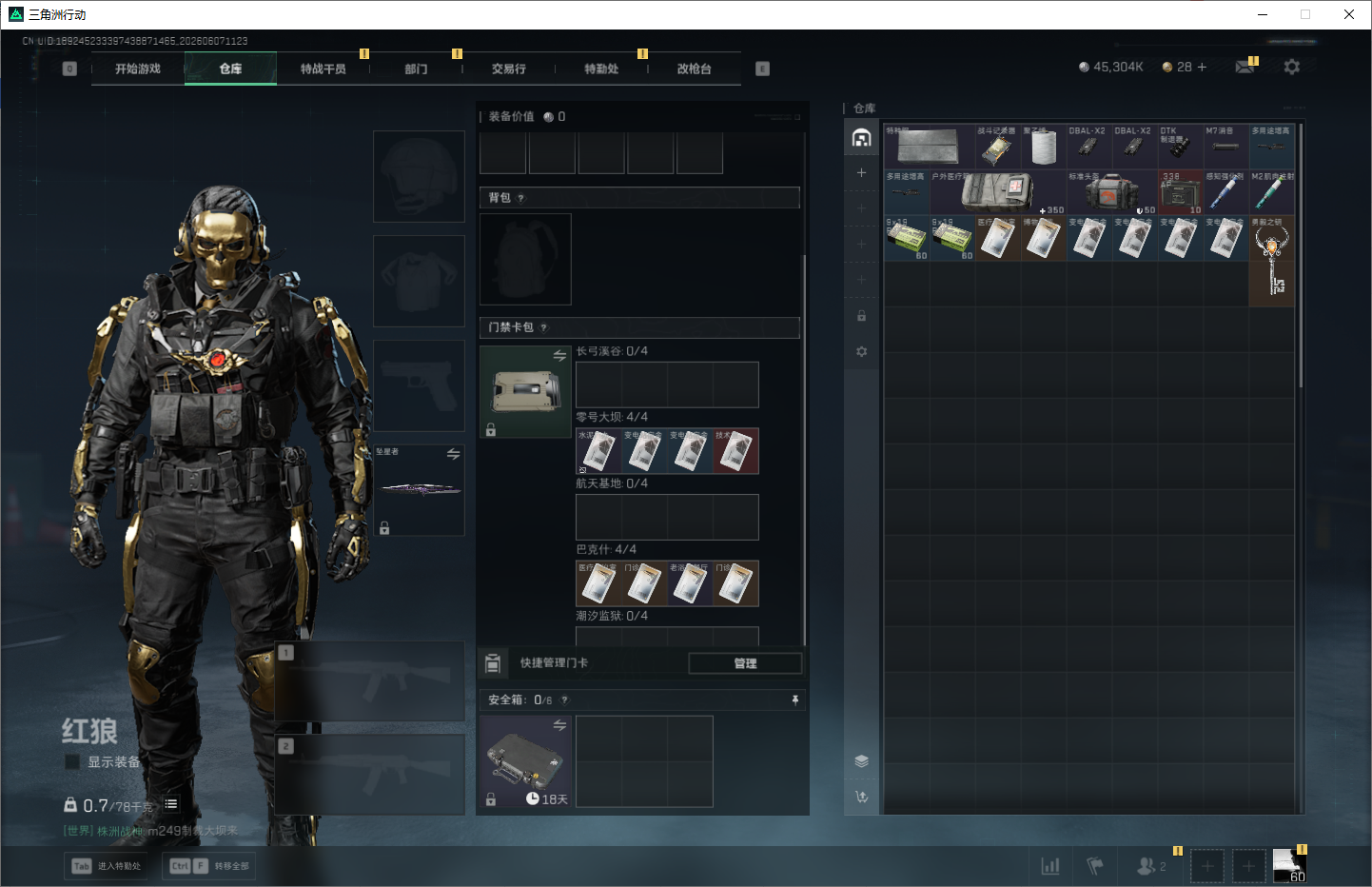
Task: Open the statistics bar chart icon
Action: (x=1050, y=866)
